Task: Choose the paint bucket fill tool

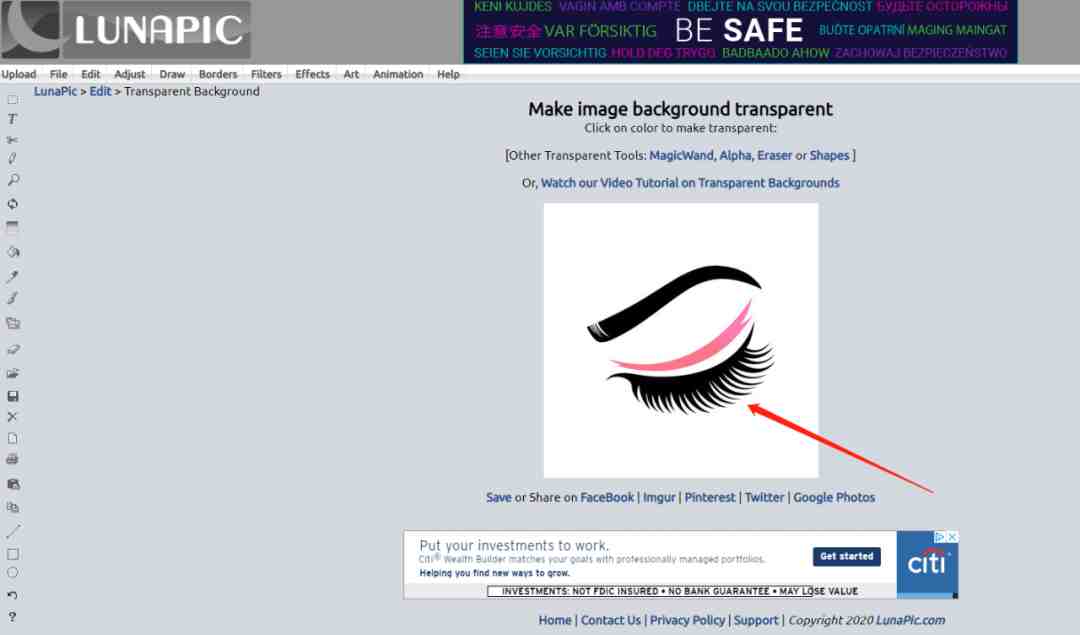Action: click(12, 251)
